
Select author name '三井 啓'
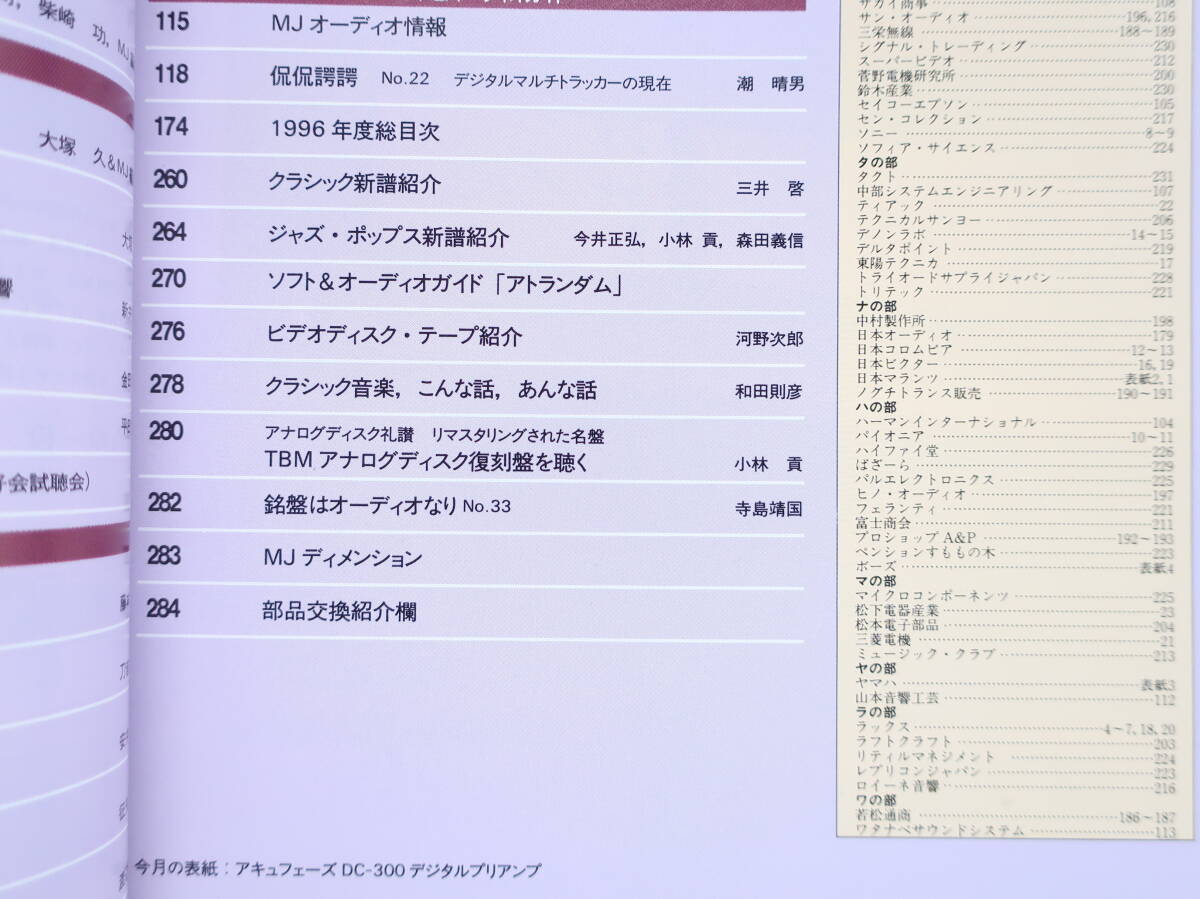769,188
